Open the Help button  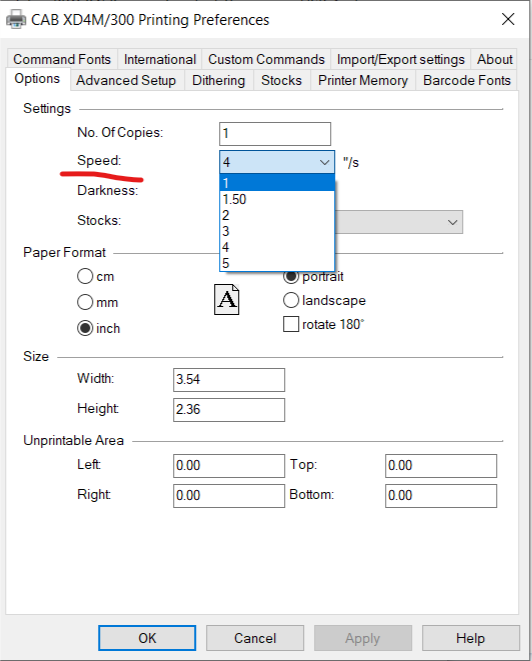[x=470, y=638]
